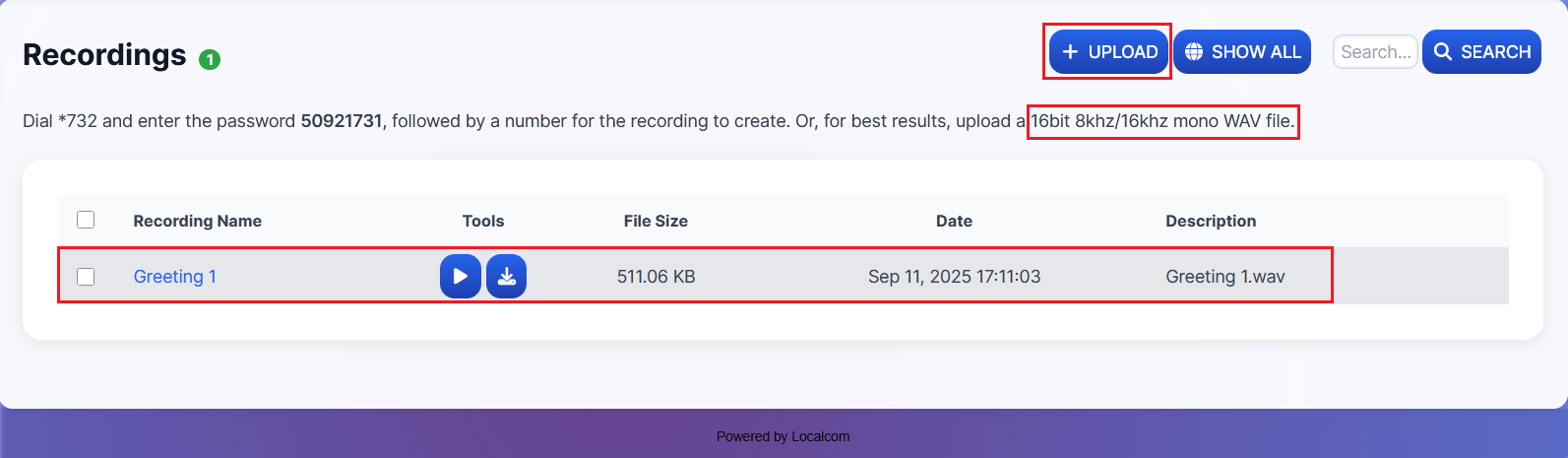Open the Greeting 1 recording link
The width and height of the screenshot is (1568, 458).
pos(174,277)
